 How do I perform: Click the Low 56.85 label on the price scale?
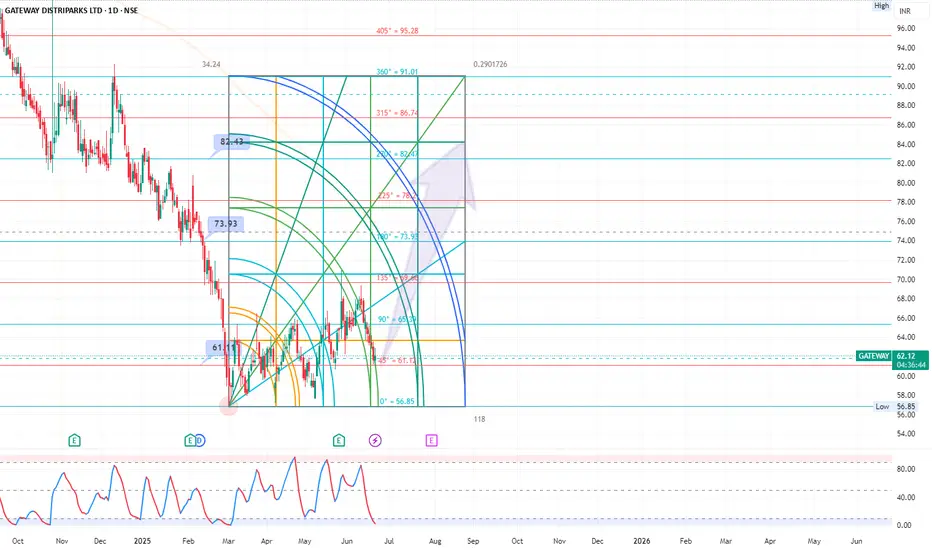point(895,407)
